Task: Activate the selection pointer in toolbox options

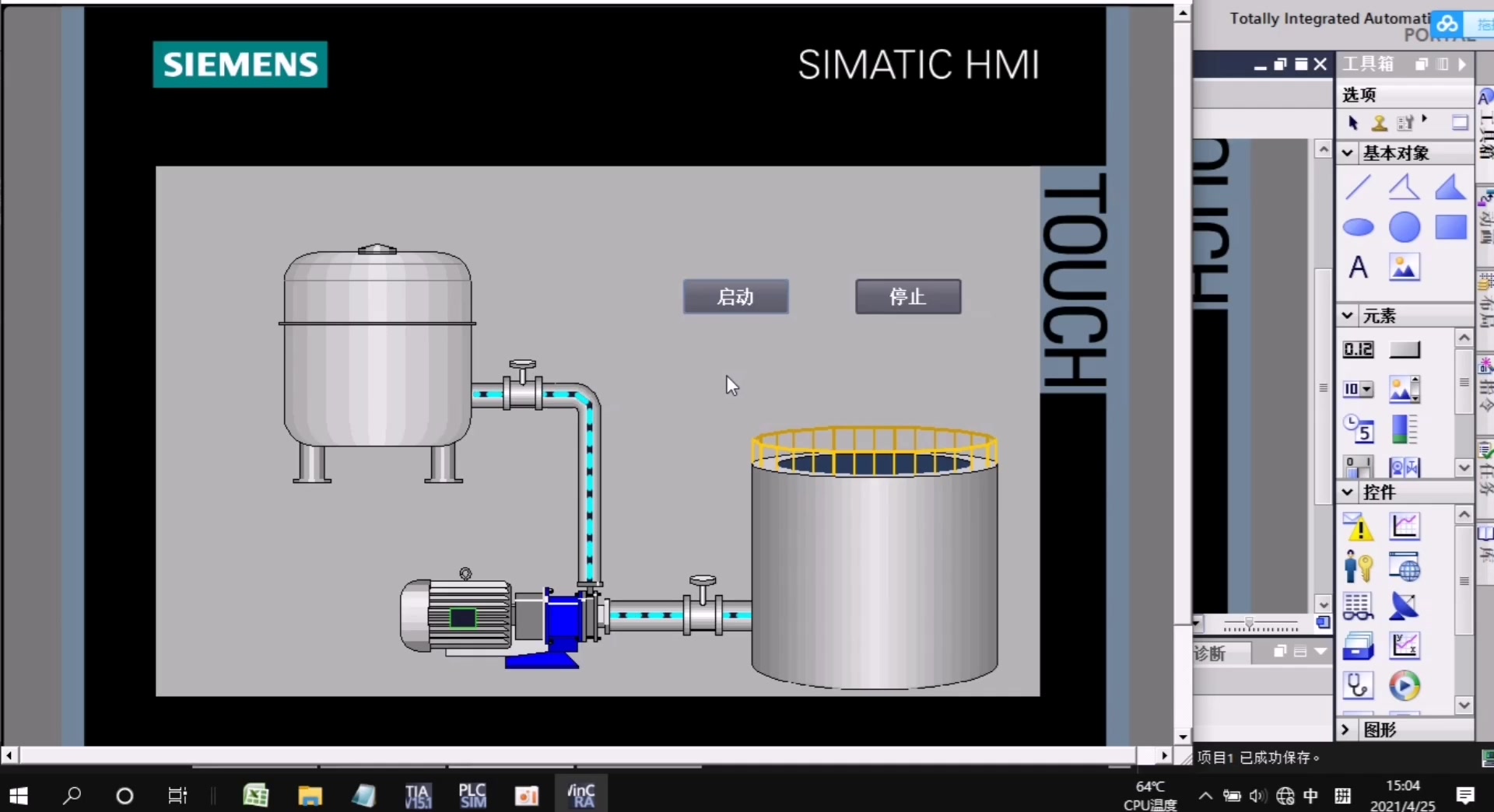Action: pyautogui.click(x=1353, y=123)
